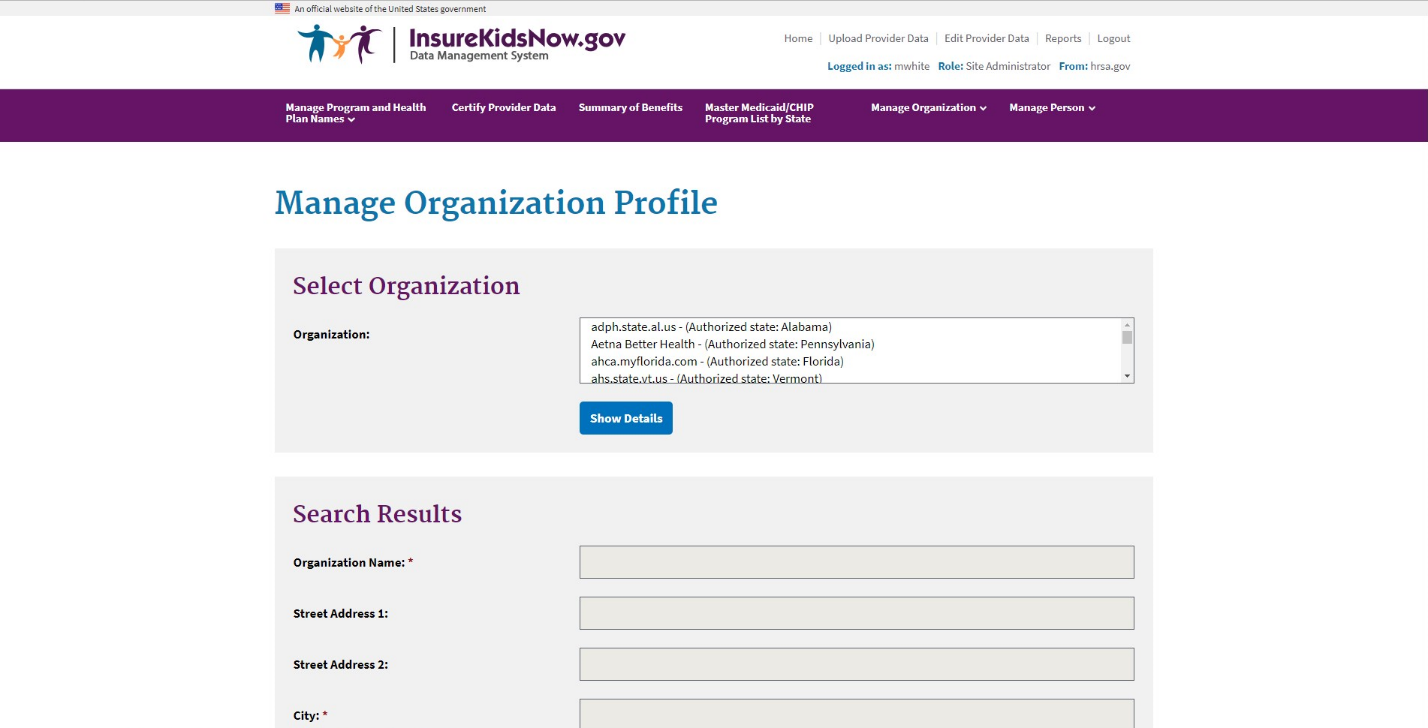The image size is (1428, 728).
Task: Click the Manage Organization Profile heading
Action: [496, 203]
